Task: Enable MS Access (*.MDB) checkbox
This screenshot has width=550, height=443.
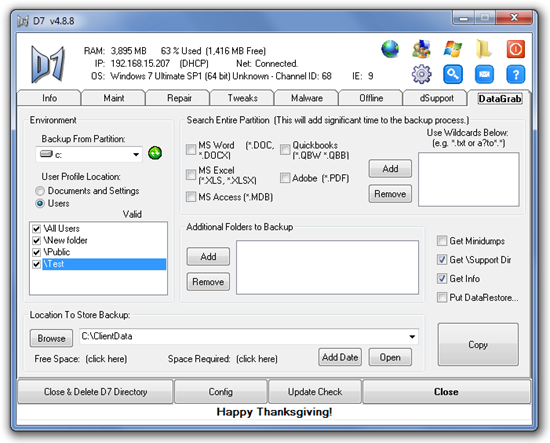Action: coord(191,196)
